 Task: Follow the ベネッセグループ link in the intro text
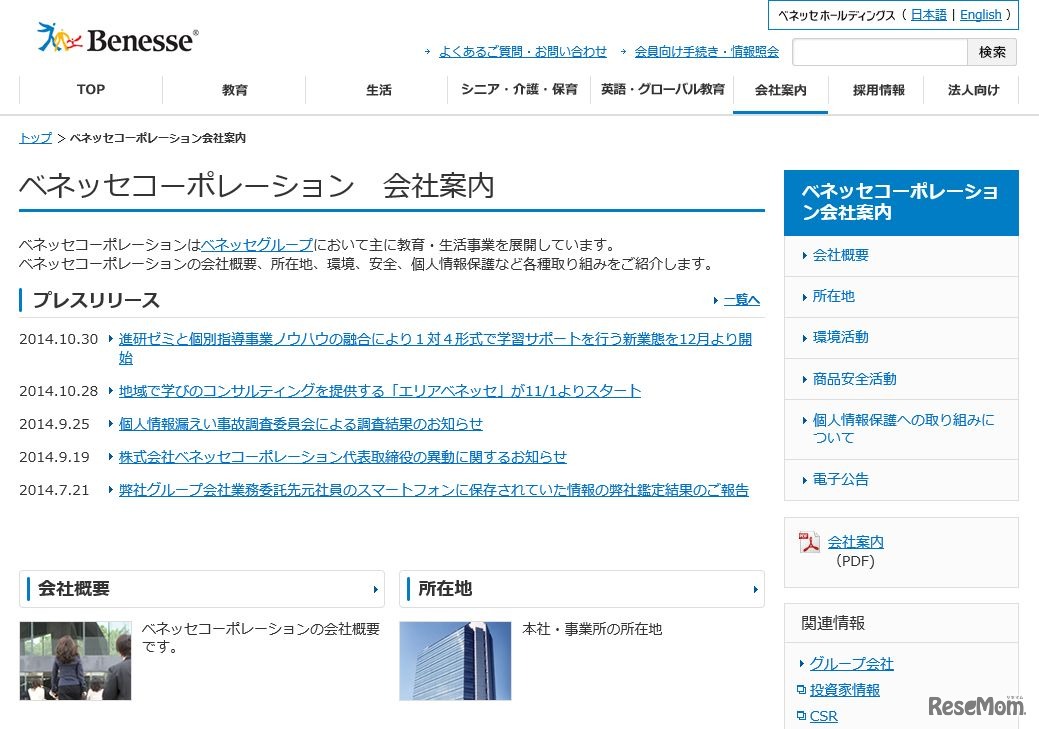coord(257,242)
